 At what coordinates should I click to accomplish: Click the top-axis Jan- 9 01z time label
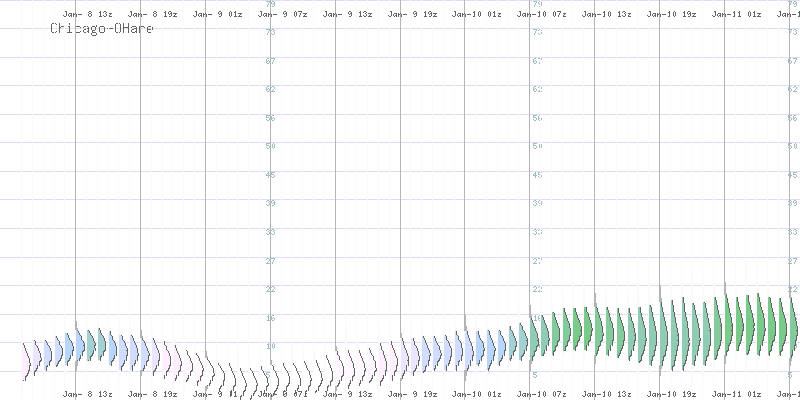[218, 15]
